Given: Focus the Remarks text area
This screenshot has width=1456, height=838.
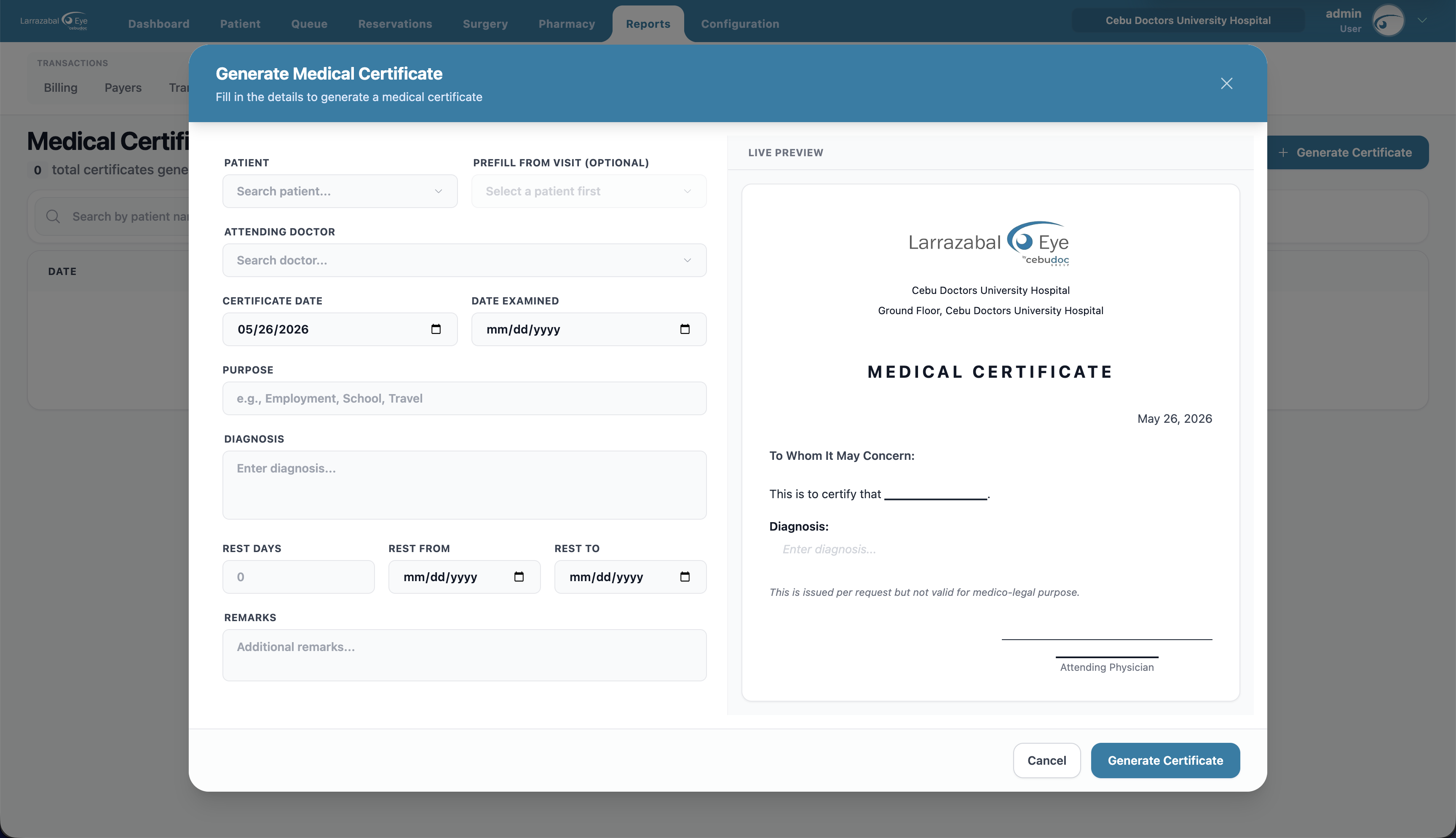Looking at the screenshot, I should [464, 655].
